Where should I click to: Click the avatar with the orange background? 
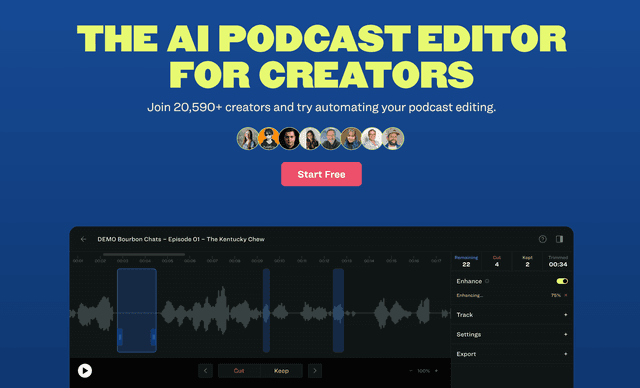(269, 138)
